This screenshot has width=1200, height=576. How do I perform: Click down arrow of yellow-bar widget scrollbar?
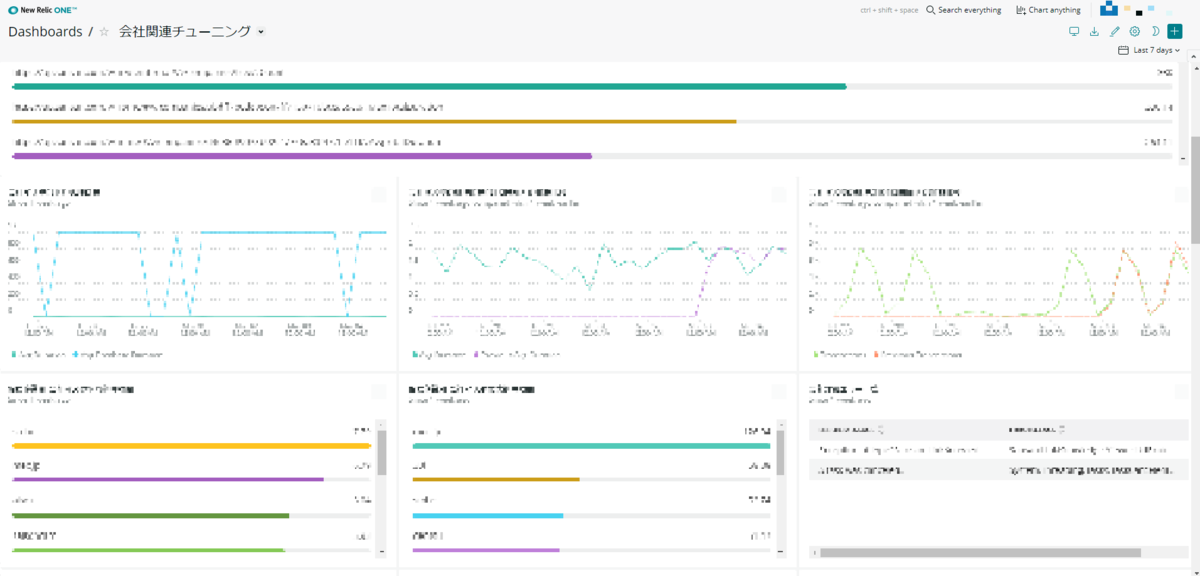click(x=381, y=551)
